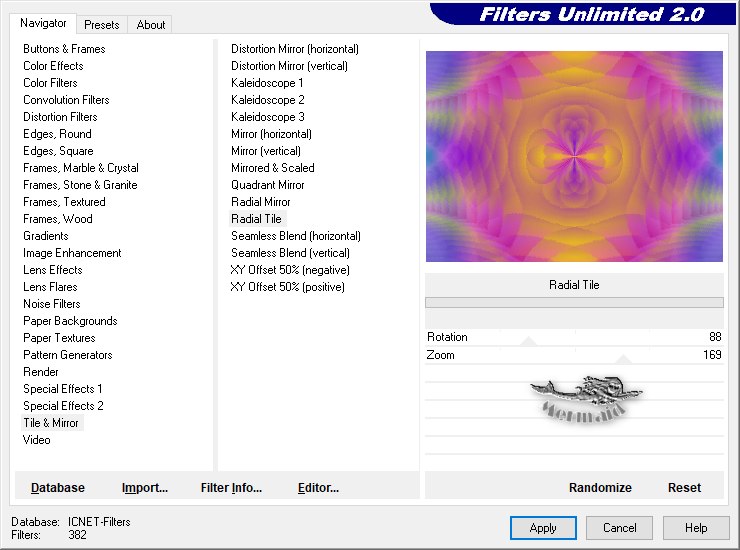Select Buttons & Frames category

coord(64,49)
